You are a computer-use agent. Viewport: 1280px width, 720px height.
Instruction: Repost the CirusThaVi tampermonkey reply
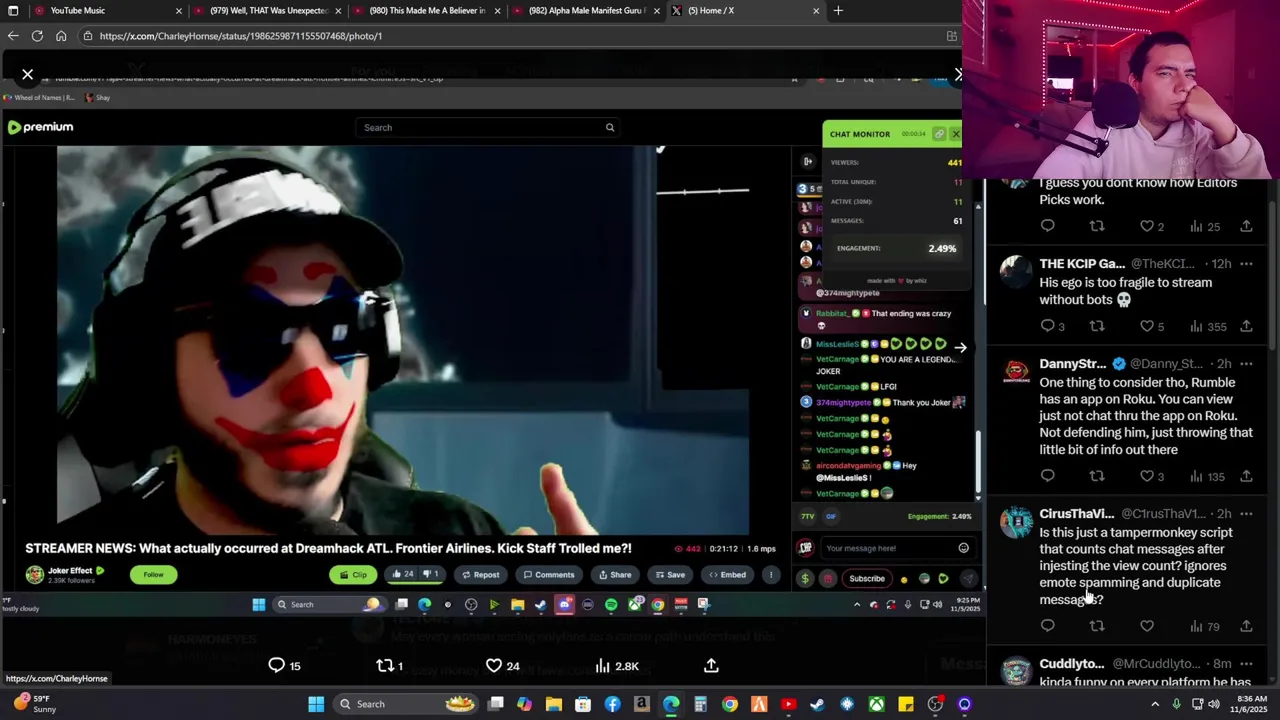1097,626
